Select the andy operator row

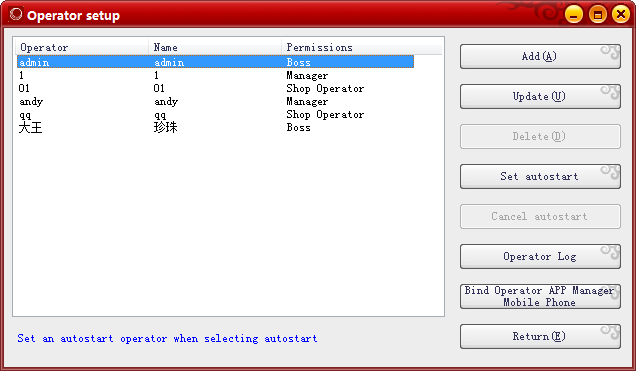pyautogui.click(x=215, y=101)
